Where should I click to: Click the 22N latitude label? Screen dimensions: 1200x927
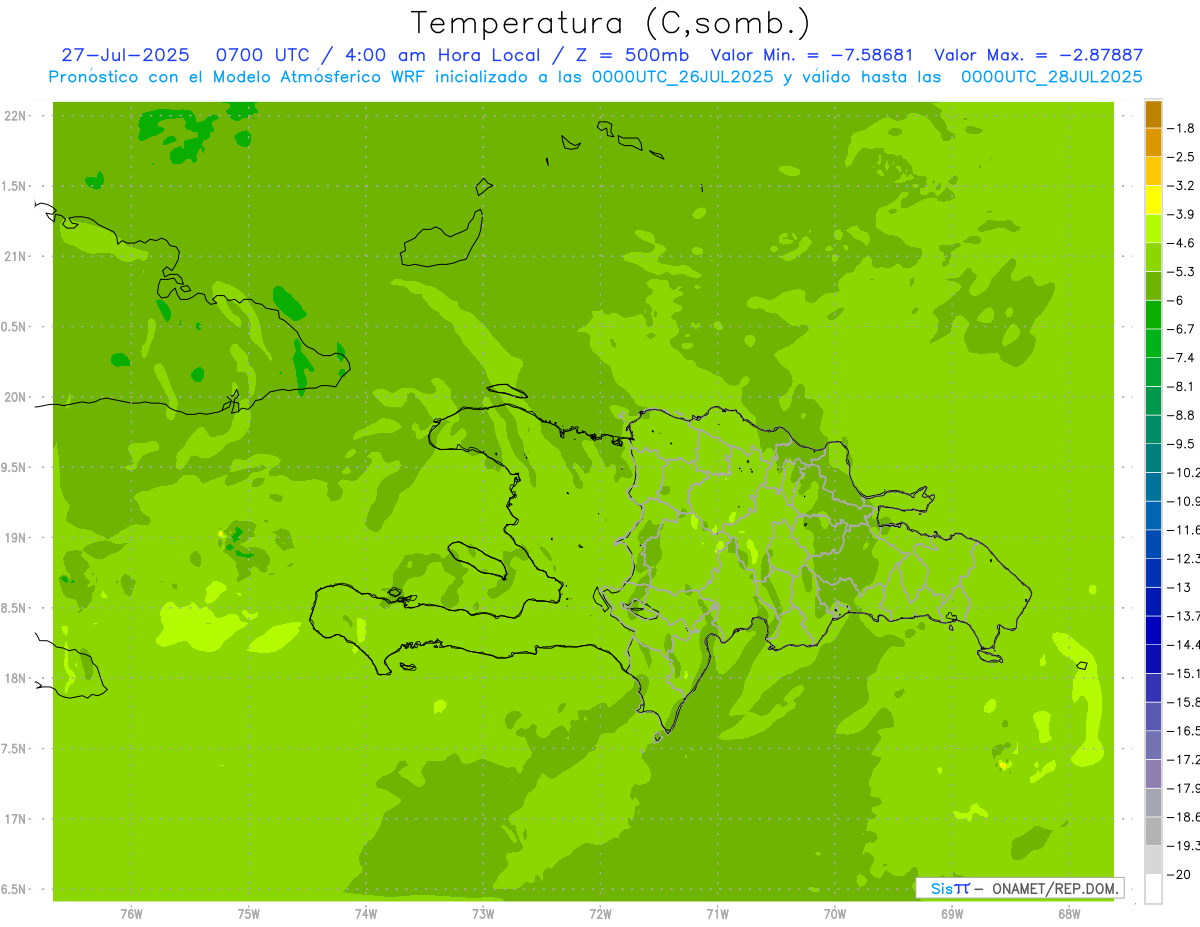coord(17,115)
